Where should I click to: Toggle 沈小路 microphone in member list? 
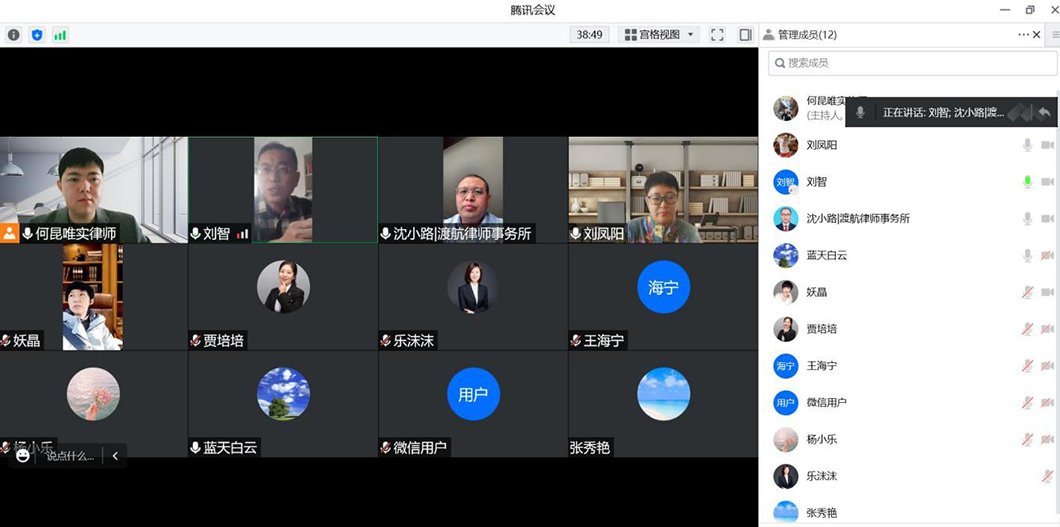(1028, 218)
